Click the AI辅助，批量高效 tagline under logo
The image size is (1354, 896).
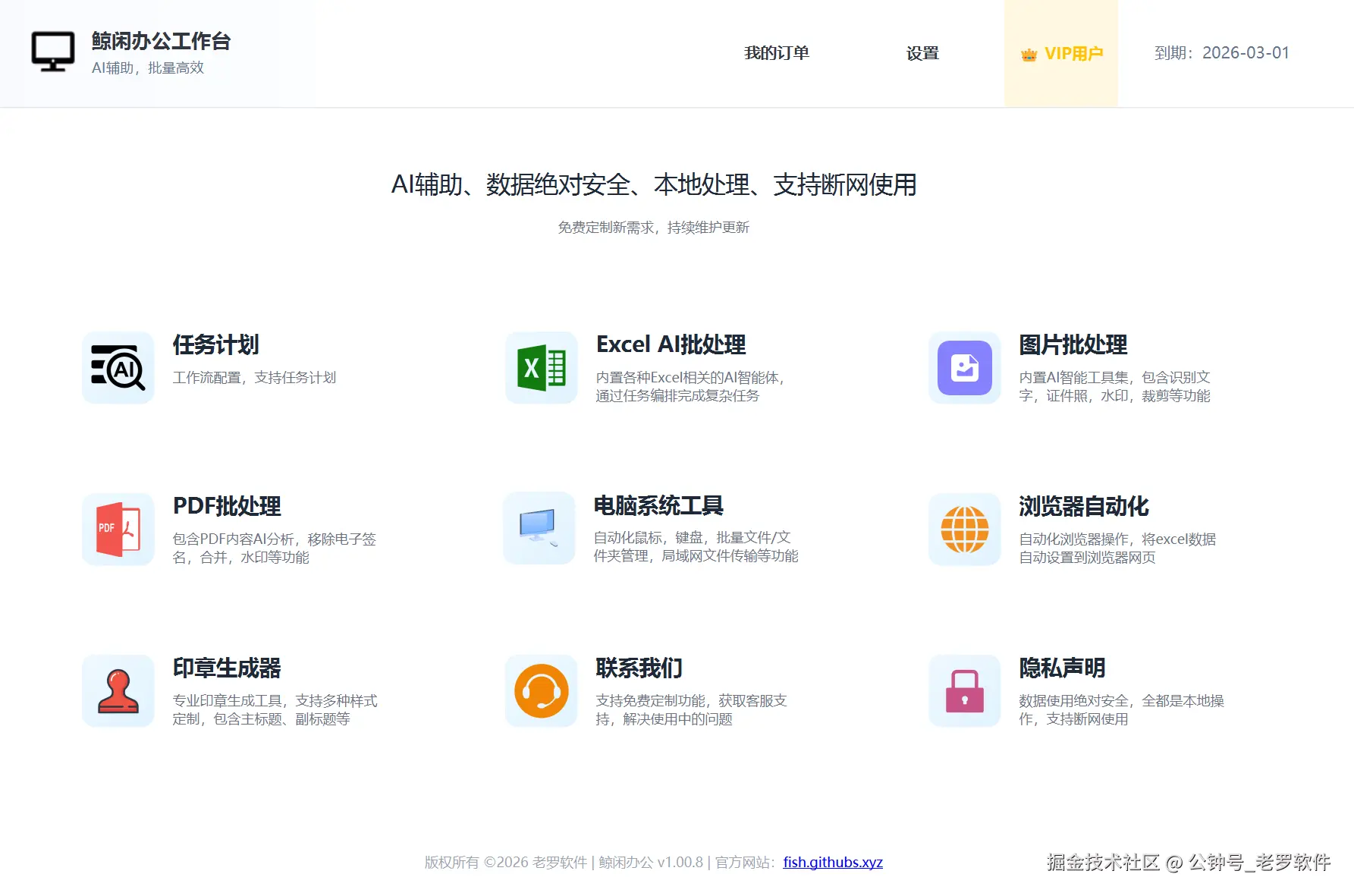pyautogui.click(x=148, y=68)
